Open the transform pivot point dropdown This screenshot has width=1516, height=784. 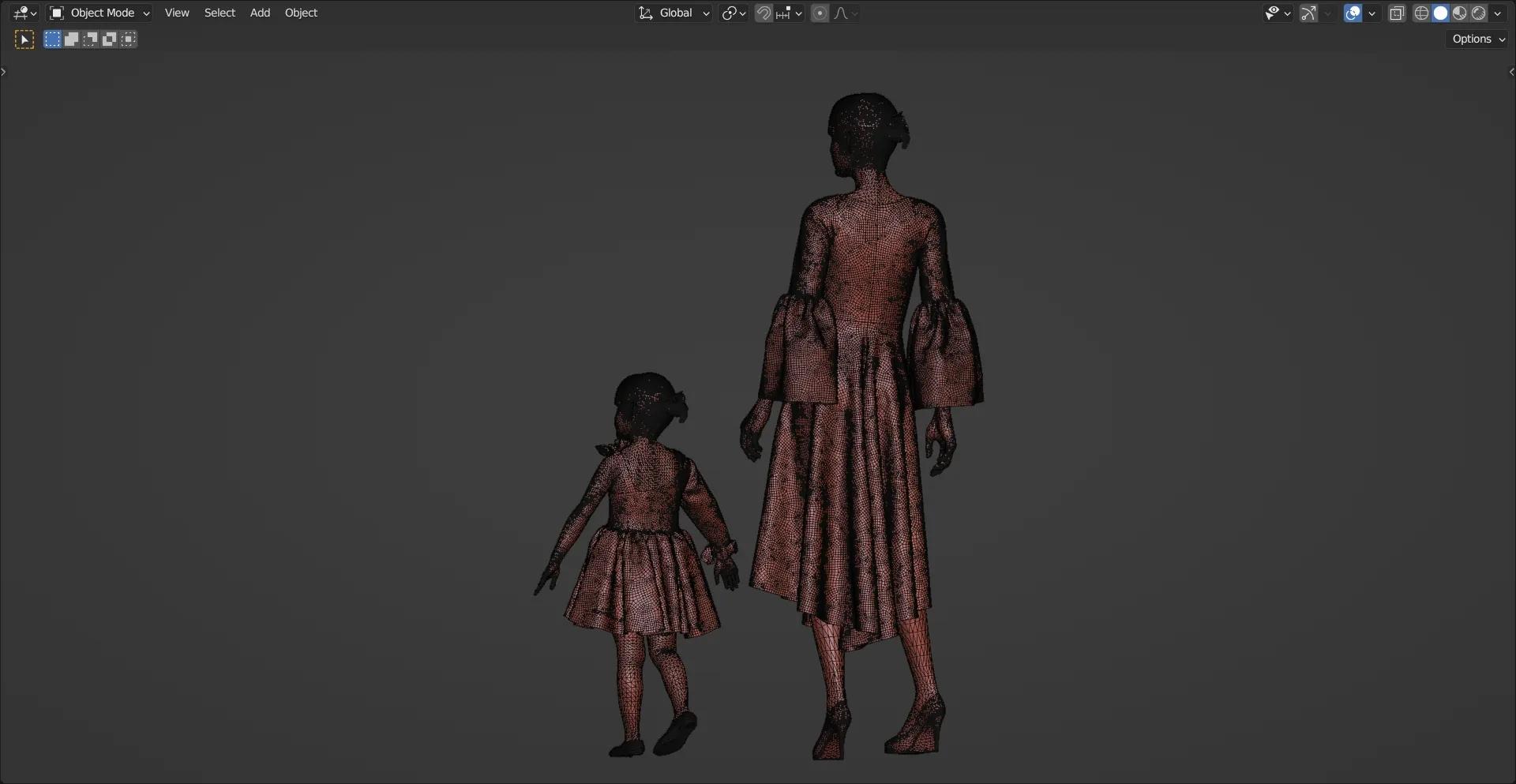(734, 13)
